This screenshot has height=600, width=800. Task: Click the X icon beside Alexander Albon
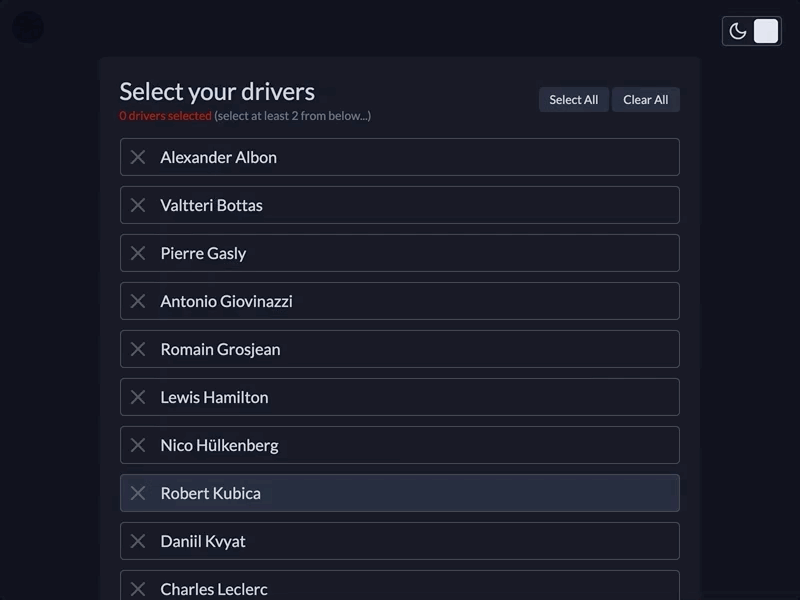138,157
